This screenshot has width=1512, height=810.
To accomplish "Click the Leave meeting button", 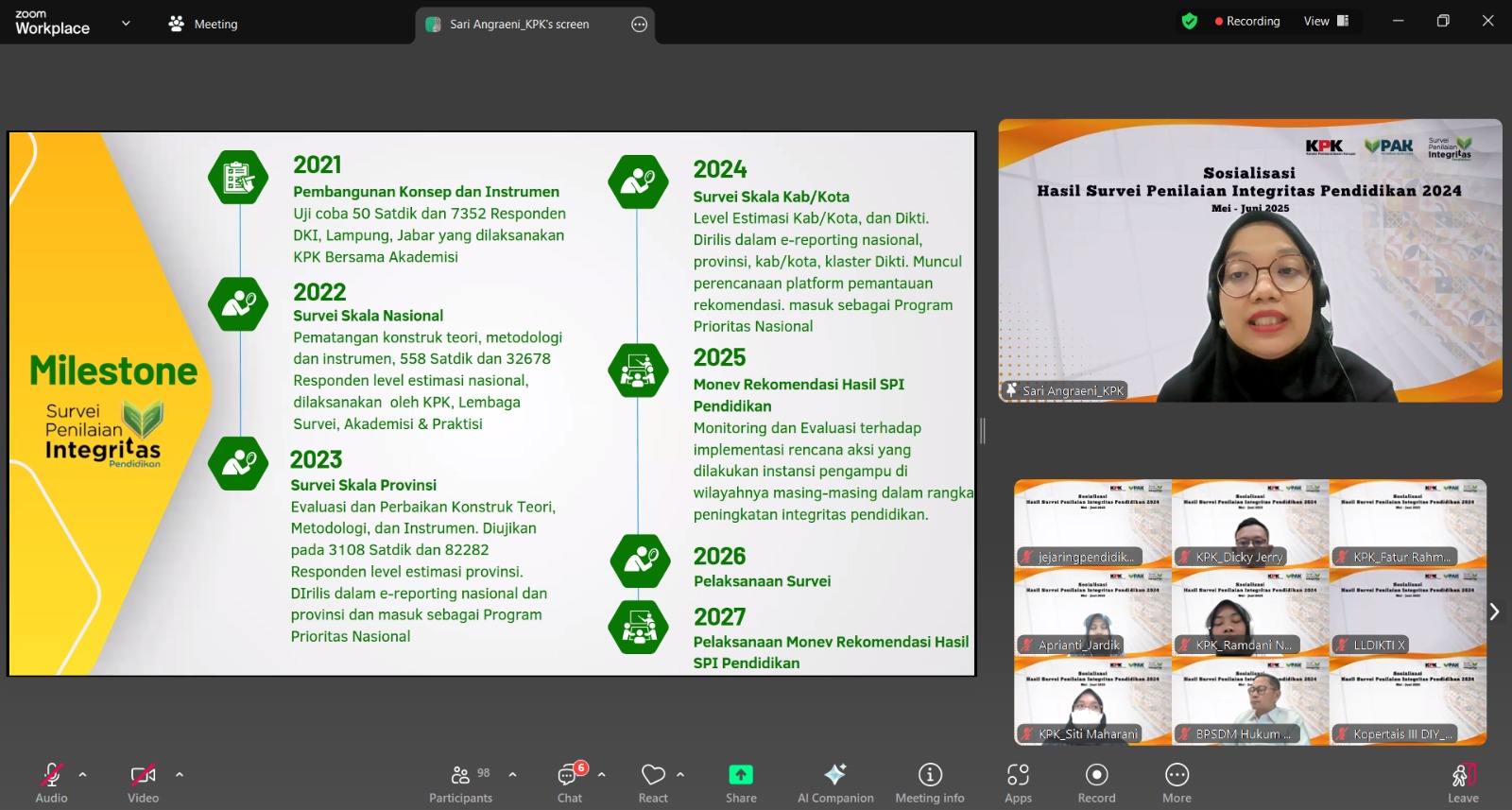I will coord(1463,784).
